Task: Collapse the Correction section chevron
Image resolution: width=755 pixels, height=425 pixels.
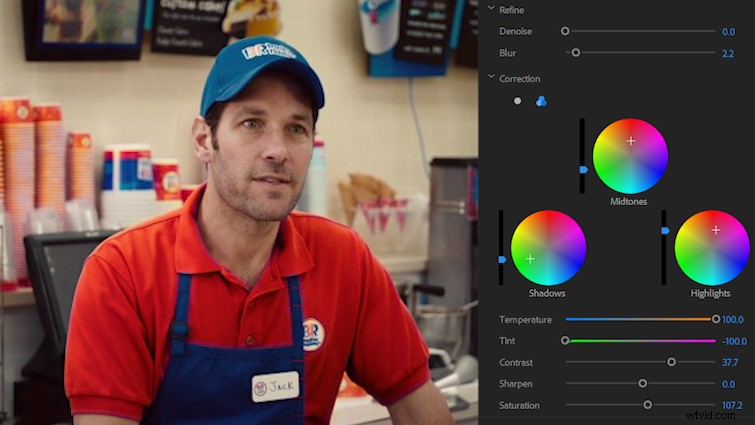Action: coord(491,77)
